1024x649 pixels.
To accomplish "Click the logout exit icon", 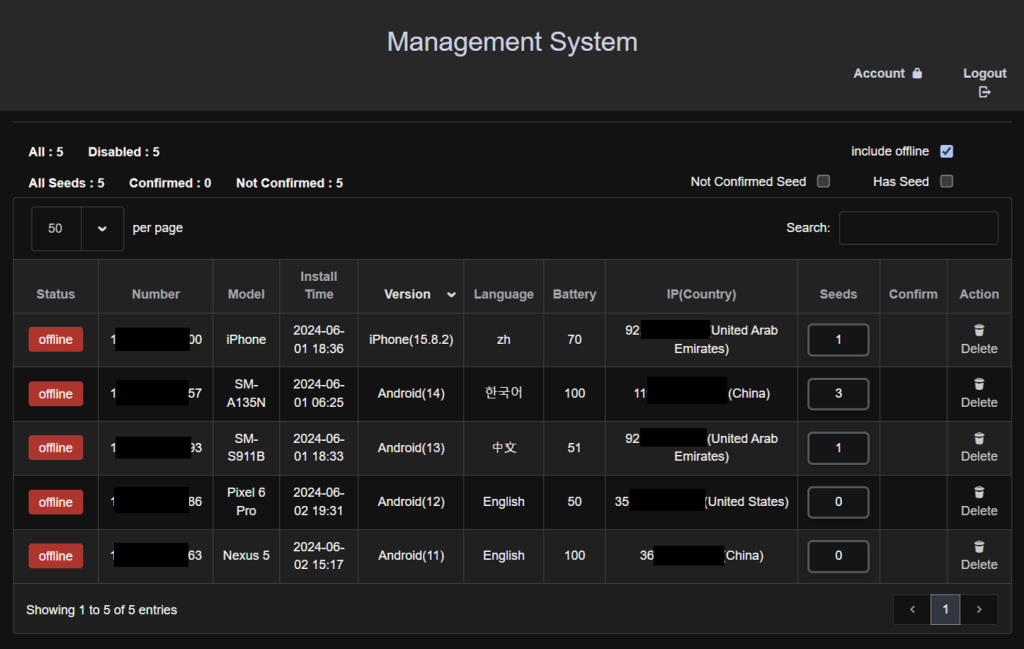I will (x=983, y=91).
